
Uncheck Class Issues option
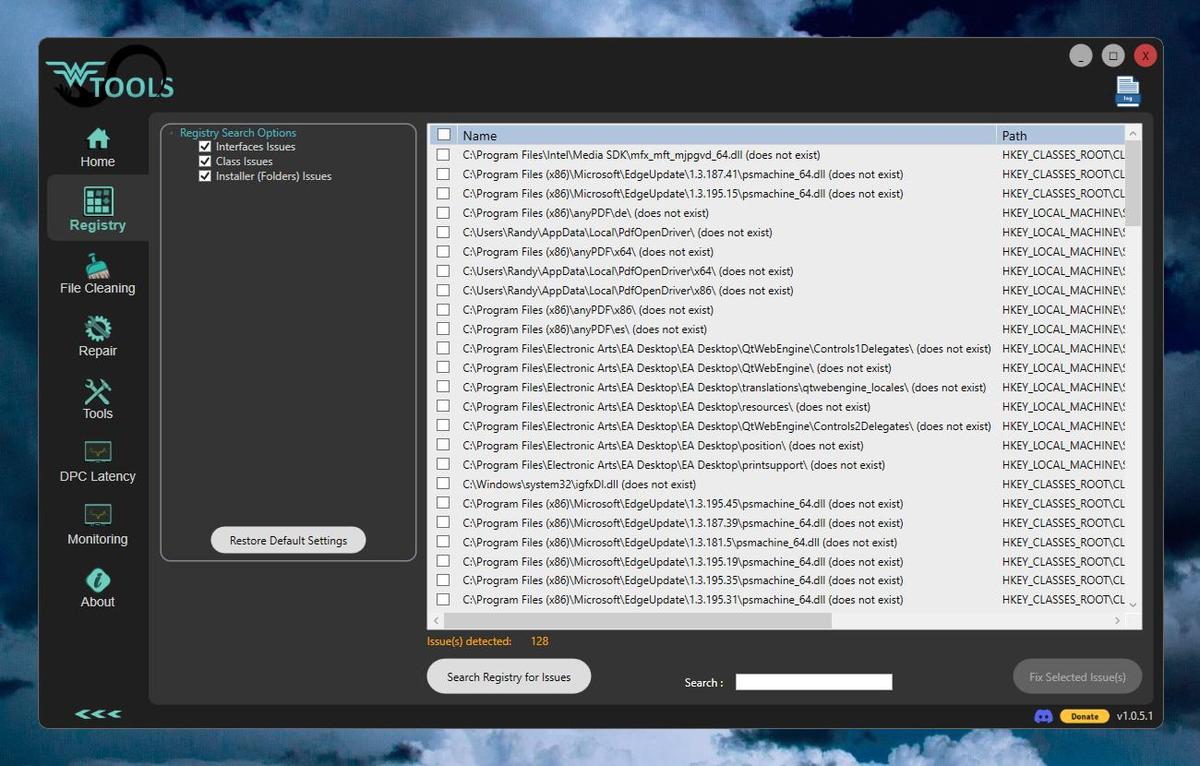205,161
